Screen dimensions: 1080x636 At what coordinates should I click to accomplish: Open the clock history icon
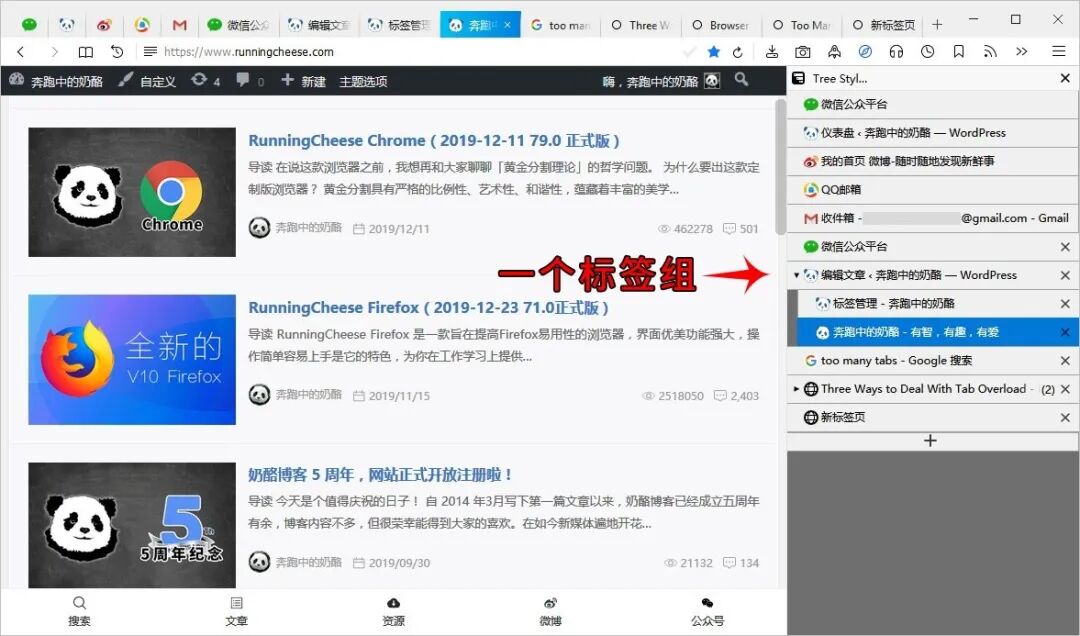pos(928,52)
